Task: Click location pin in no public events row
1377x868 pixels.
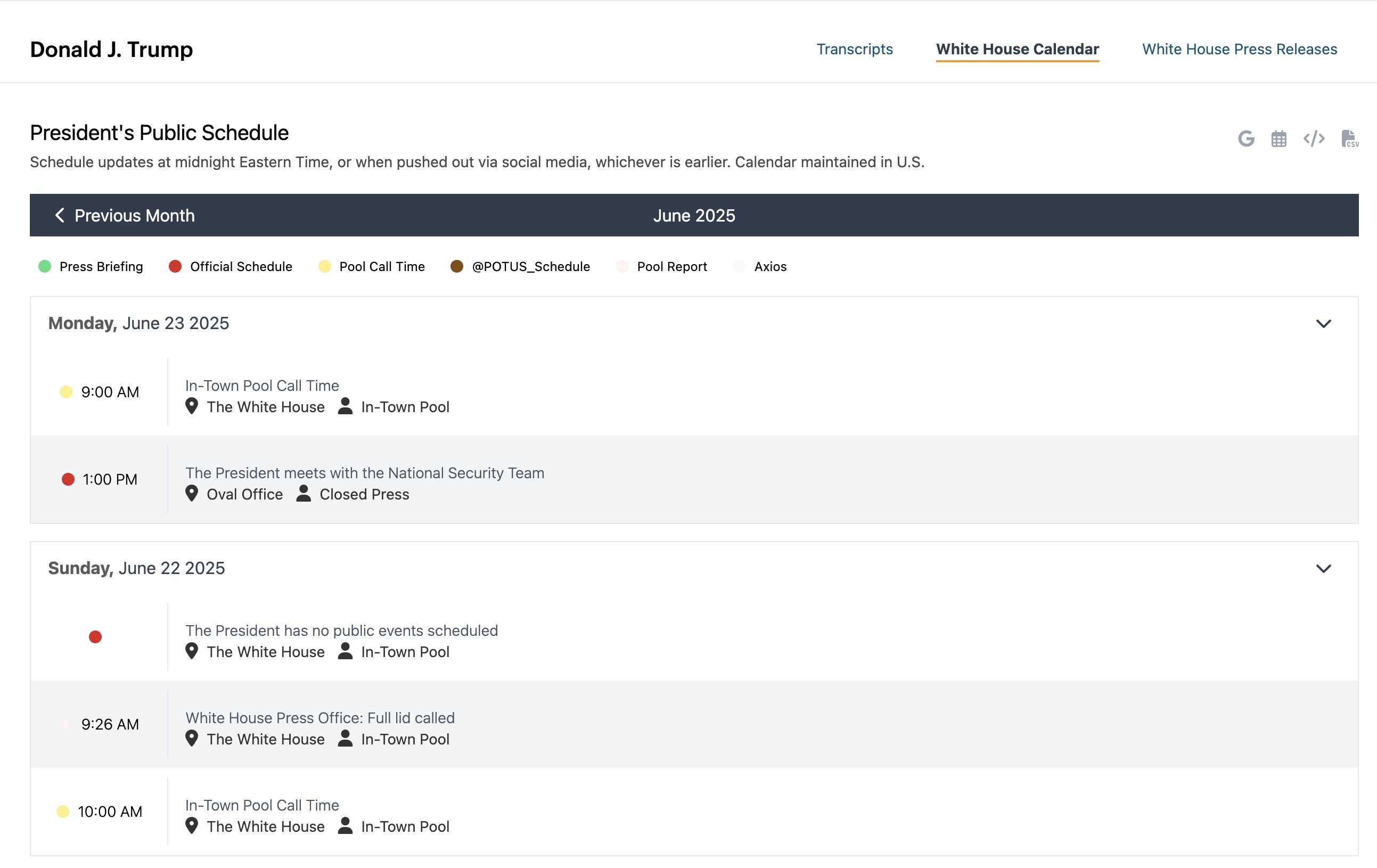Action: pos(192,651)
